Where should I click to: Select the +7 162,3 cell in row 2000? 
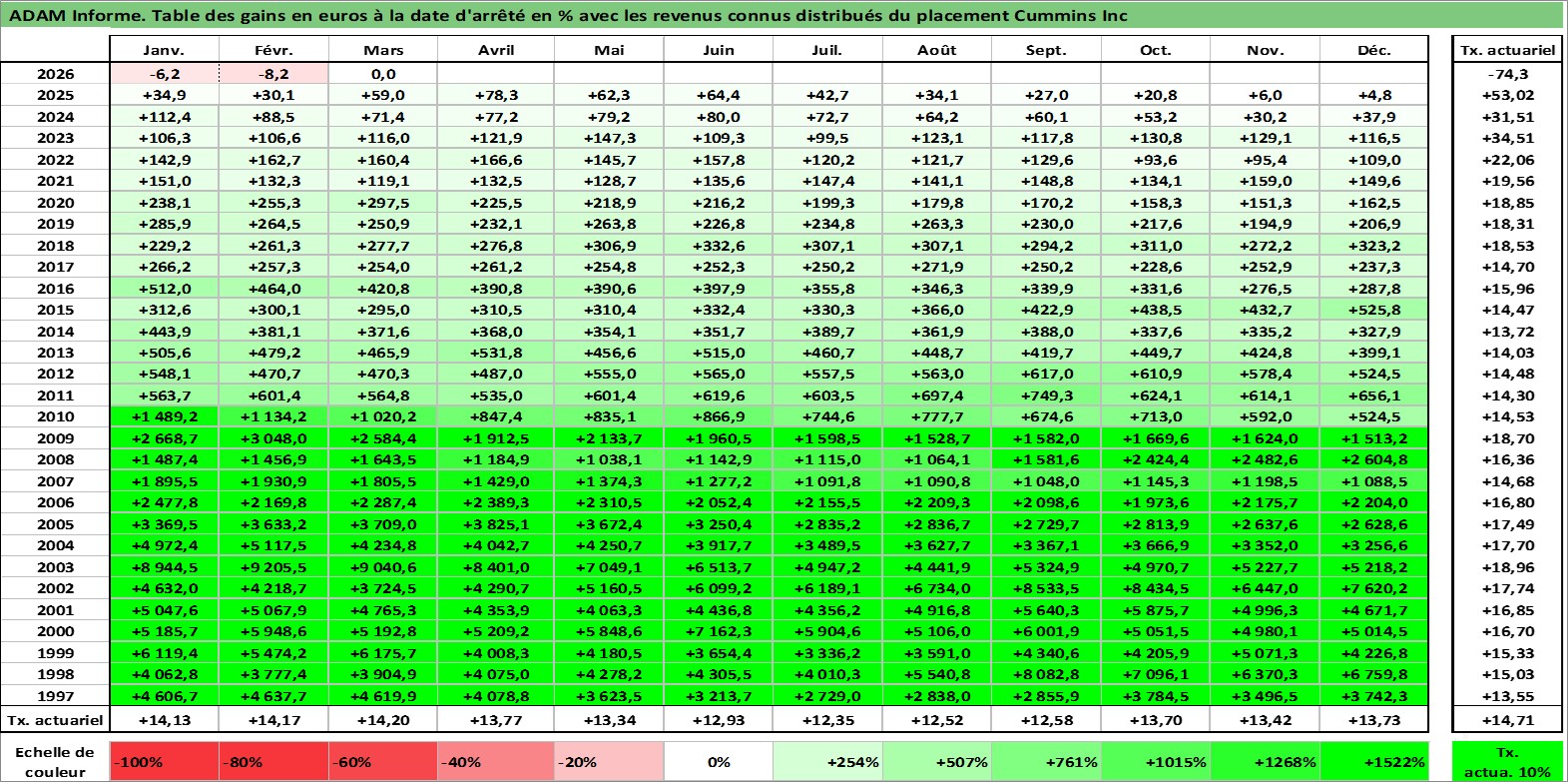click(718, 631)
